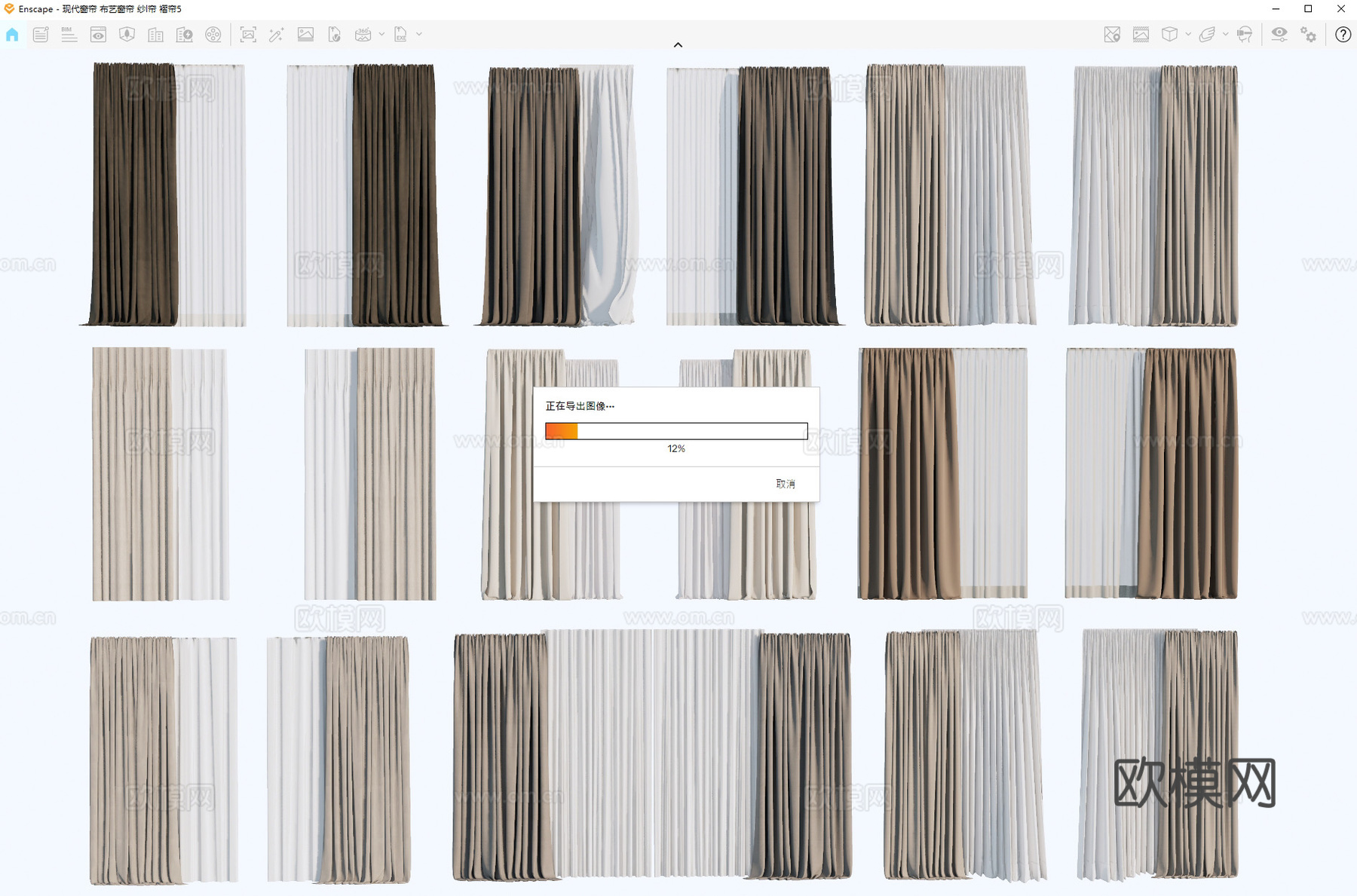
Task: Click the wing fly mode icon
Action: pos(1207,35)
